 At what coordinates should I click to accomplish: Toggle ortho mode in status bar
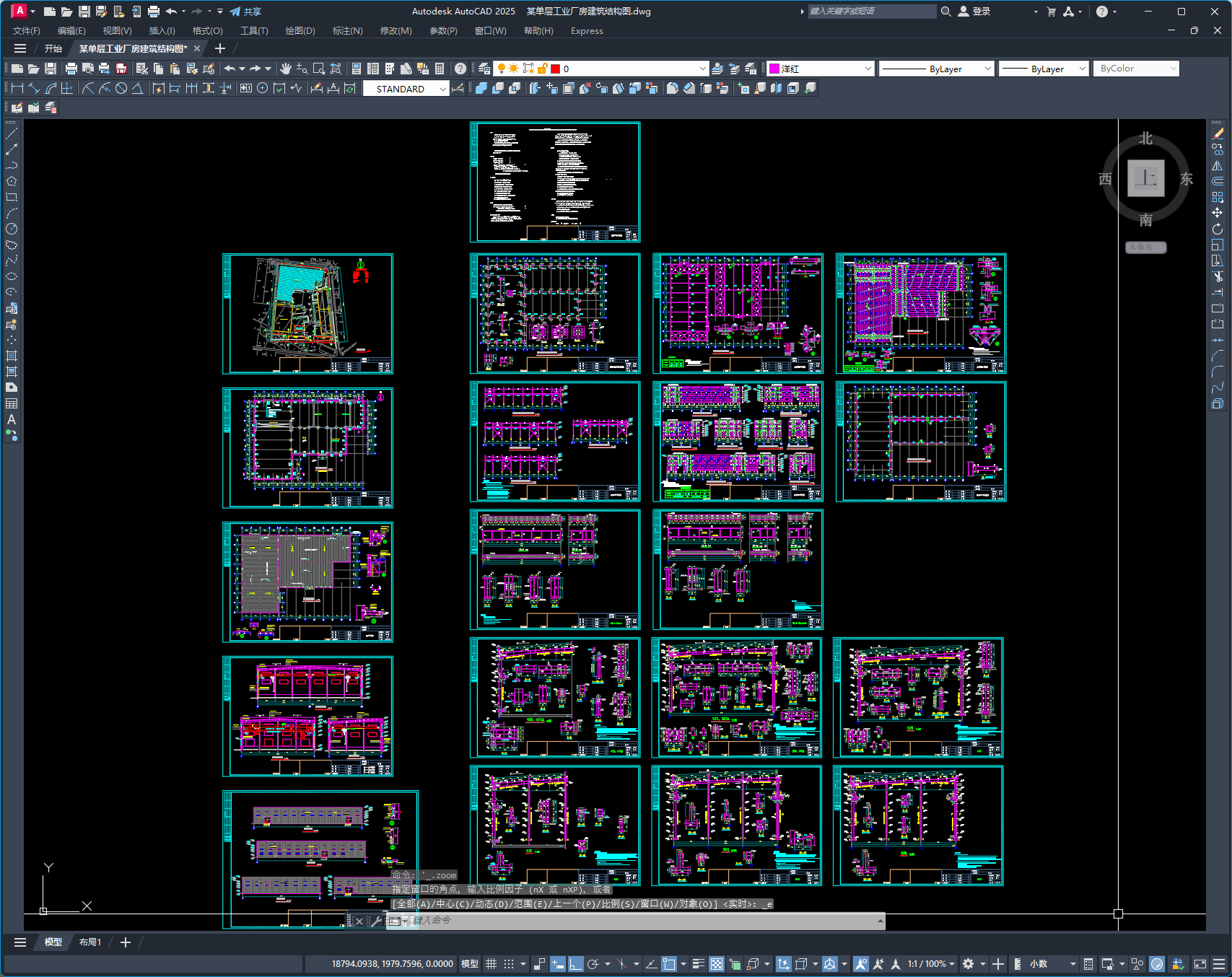[575, 964]
